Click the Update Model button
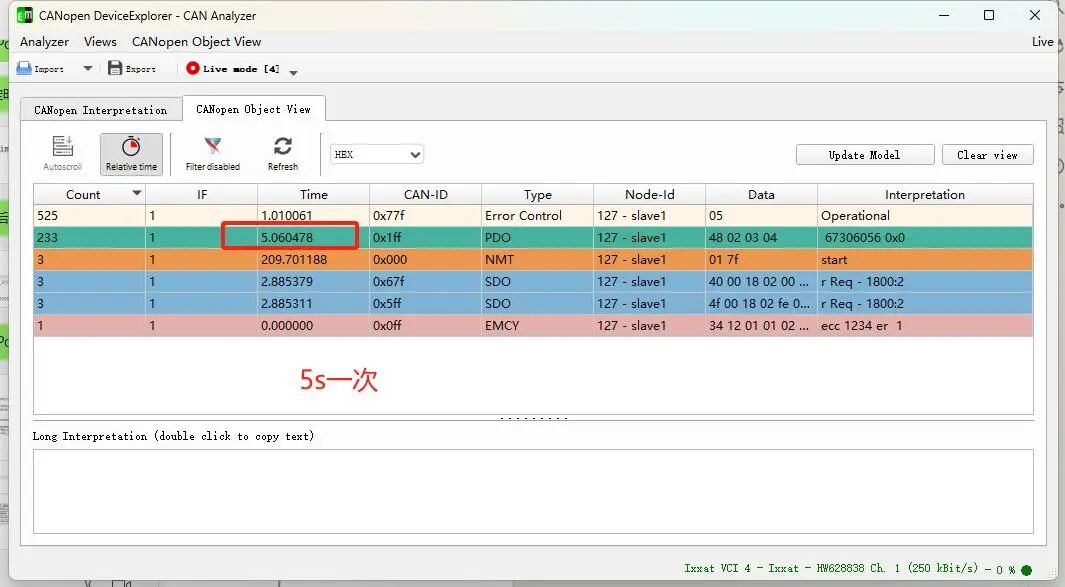 click(x=865, y=155)
